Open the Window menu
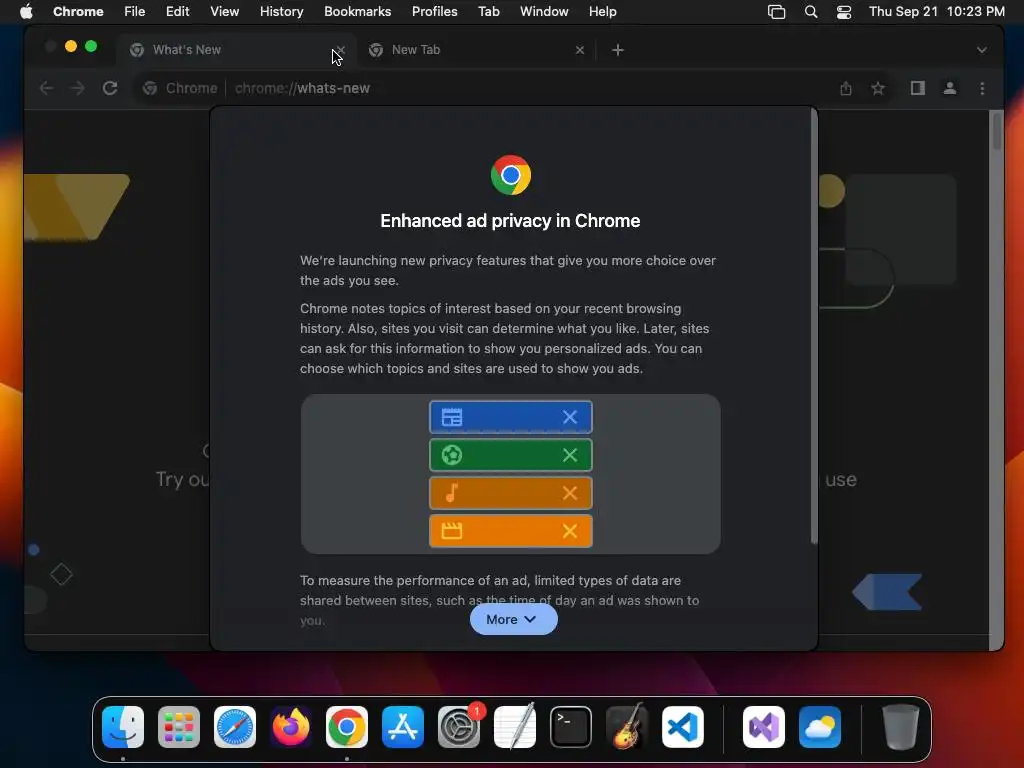This screenshot has width=1024, height=768. (x=544, y=12)
